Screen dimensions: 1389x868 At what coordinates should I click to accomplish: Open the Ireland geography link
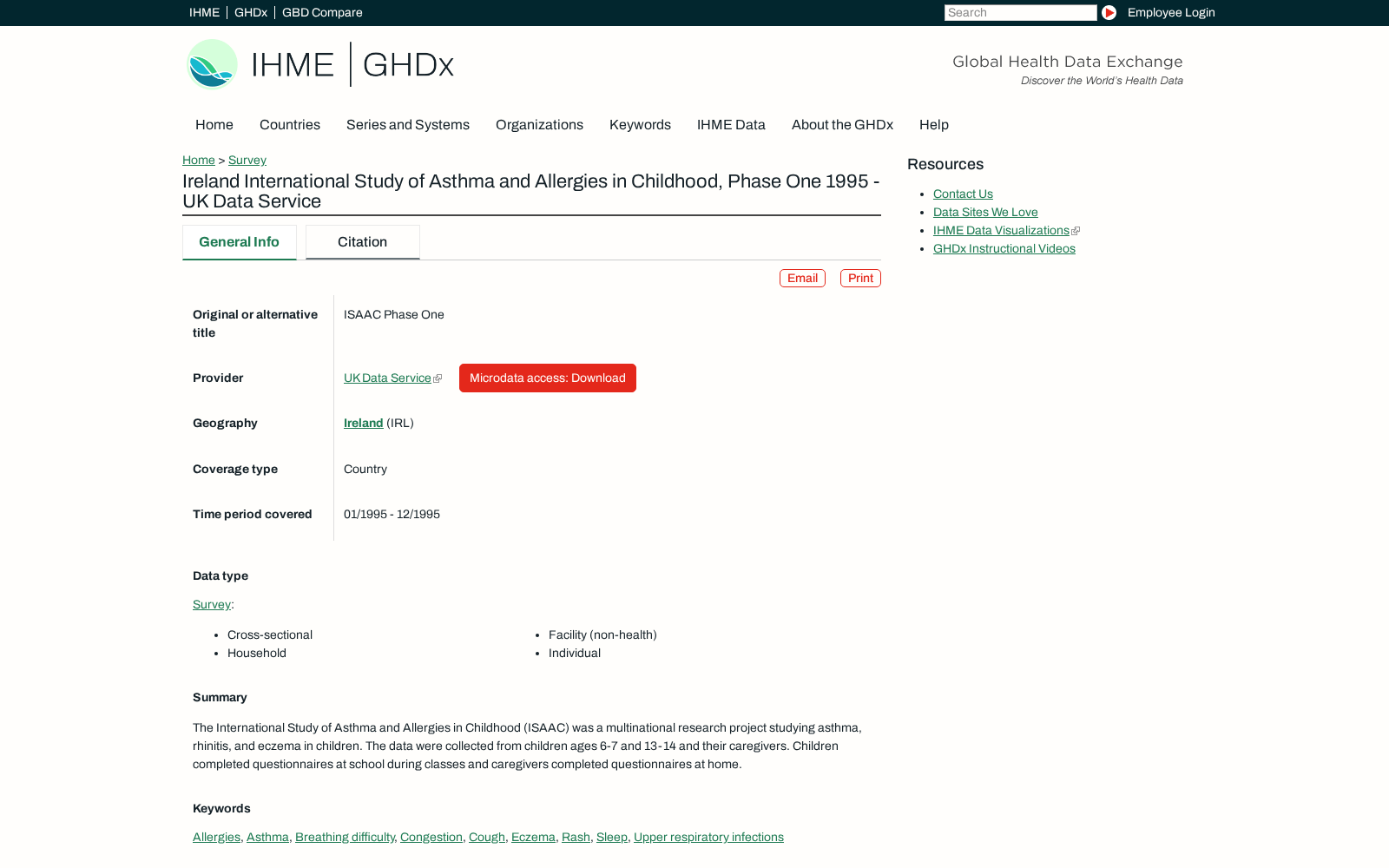(x=363, y=424)
